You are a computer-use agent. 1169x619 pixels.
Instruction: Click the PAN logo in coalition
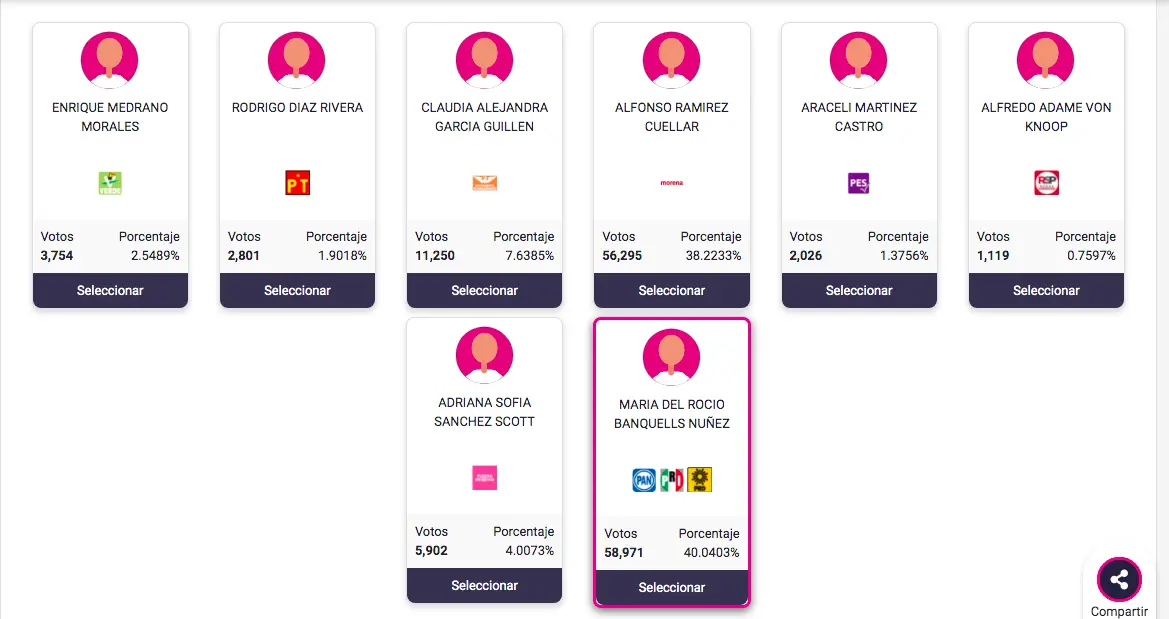(644, 481)
